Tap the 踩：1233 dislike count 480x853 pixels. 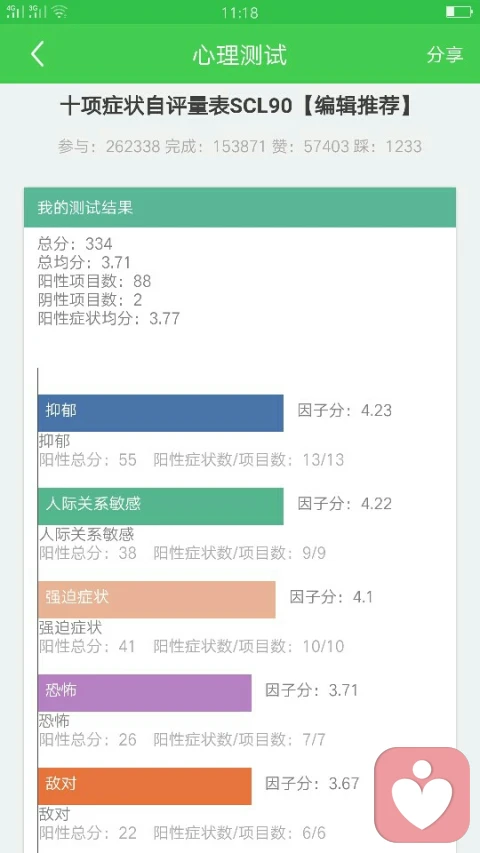tap(387, 146)
